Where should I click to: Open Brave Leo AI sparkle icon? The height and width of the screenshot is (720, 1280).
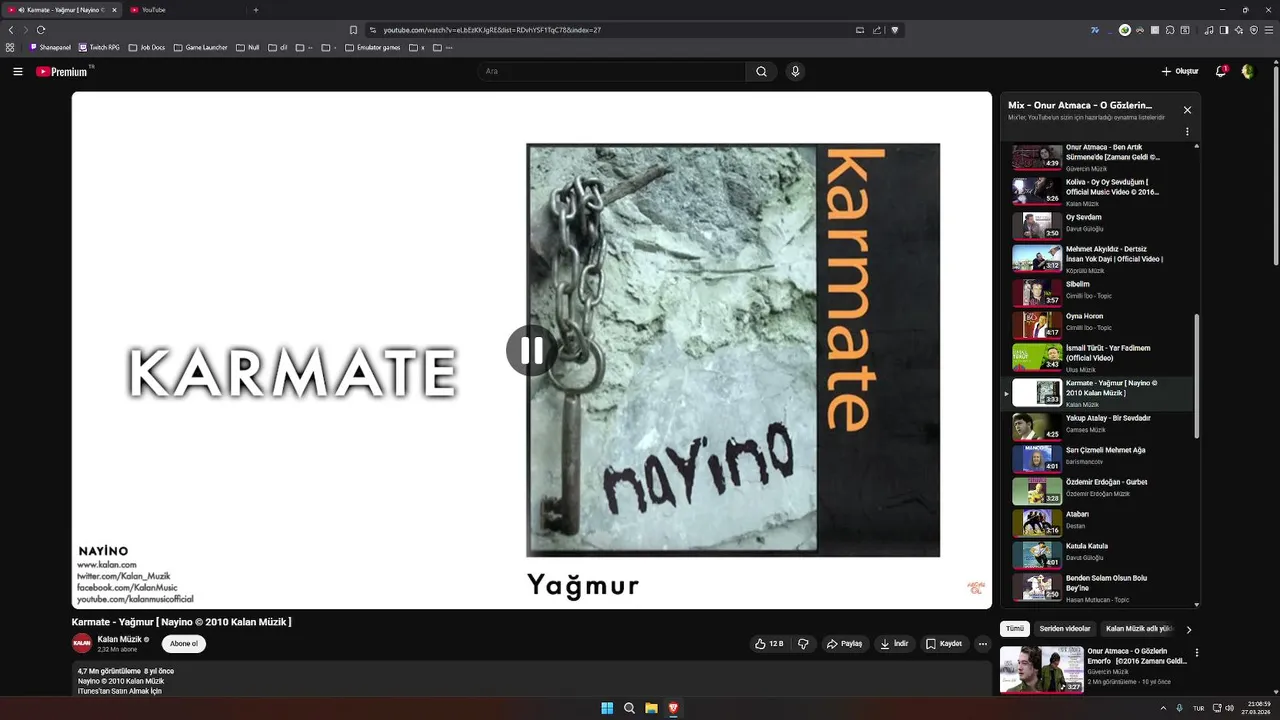1239,30
